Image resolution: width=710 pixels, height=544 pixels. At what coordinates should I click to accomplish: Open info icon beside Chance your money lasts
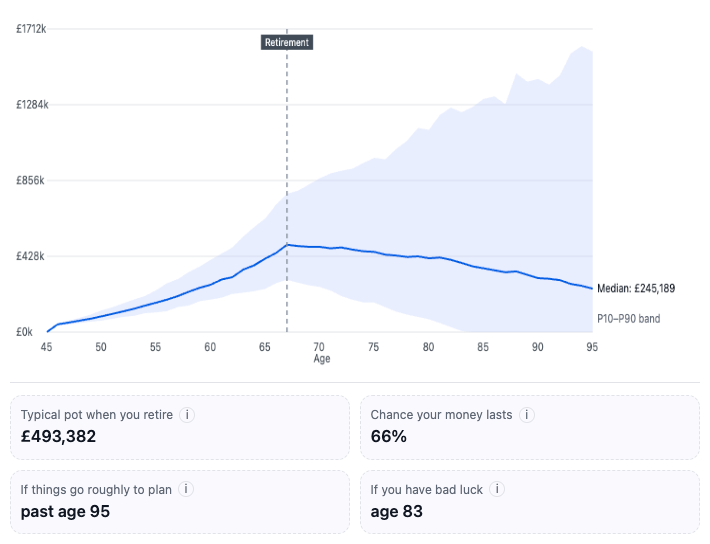point(527,414)
